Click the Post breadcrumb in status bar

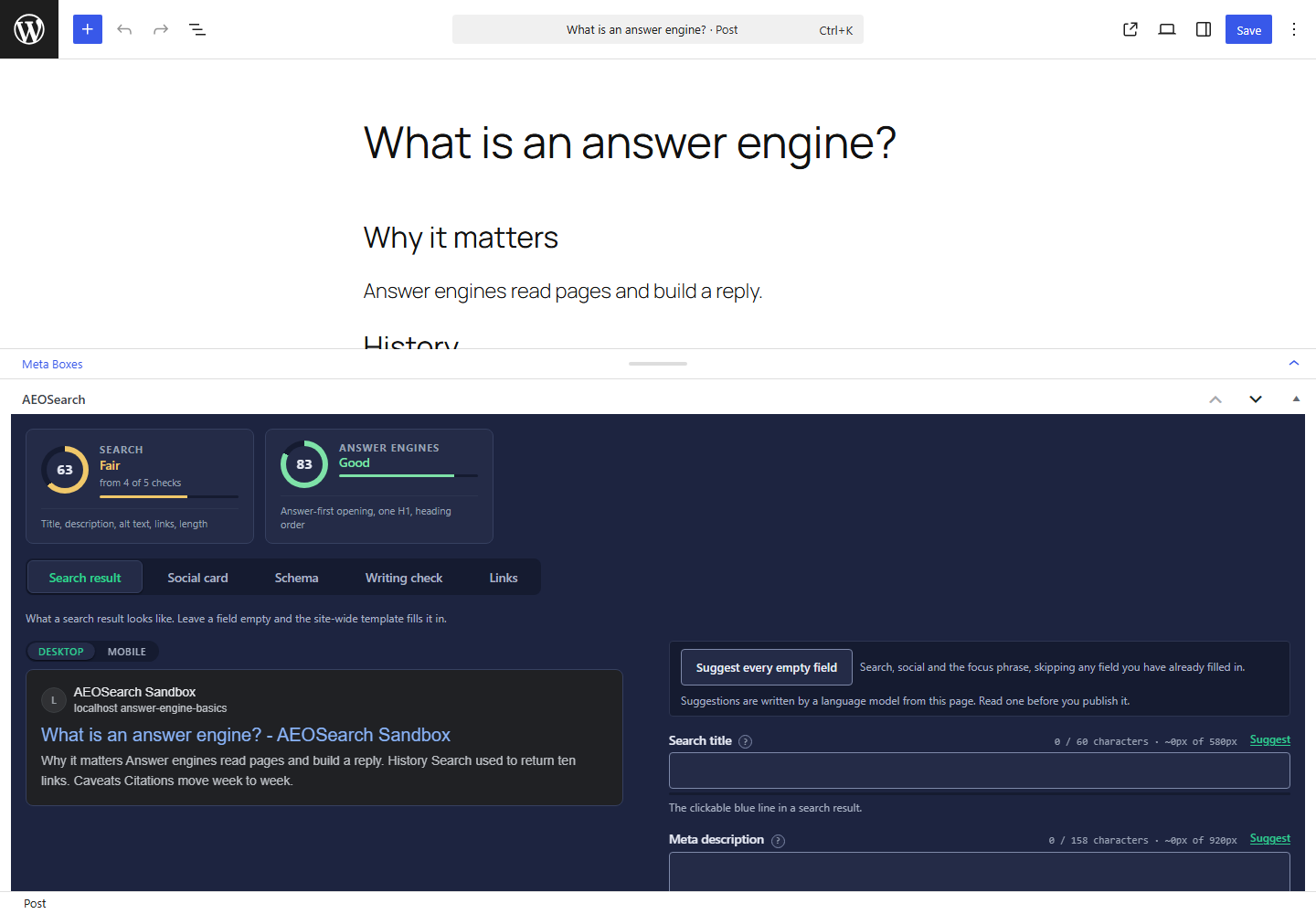pos(35,903)
